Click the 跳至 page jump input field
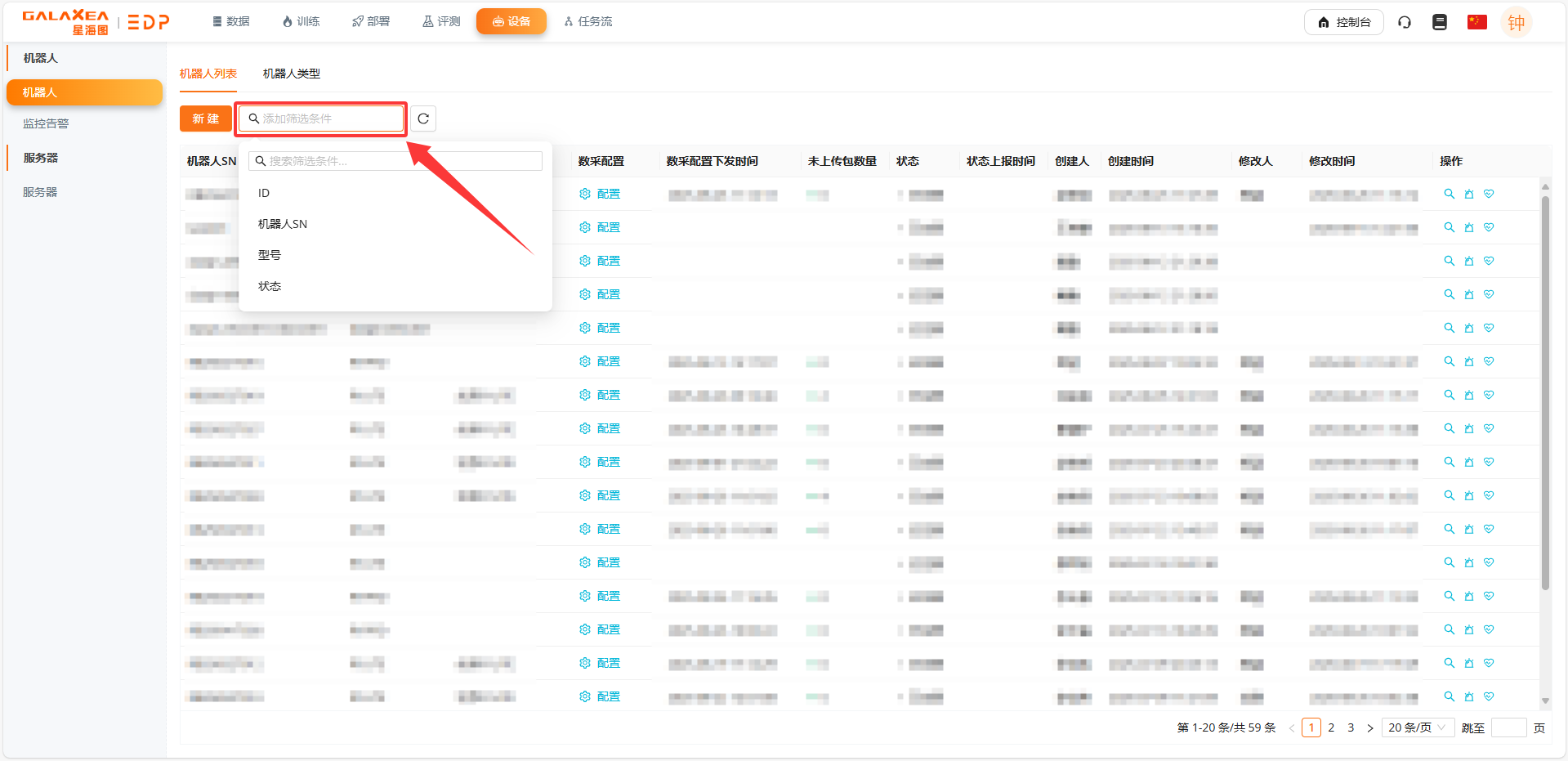This screenshot has height=761, width=1568. [x=1508, y=727]
